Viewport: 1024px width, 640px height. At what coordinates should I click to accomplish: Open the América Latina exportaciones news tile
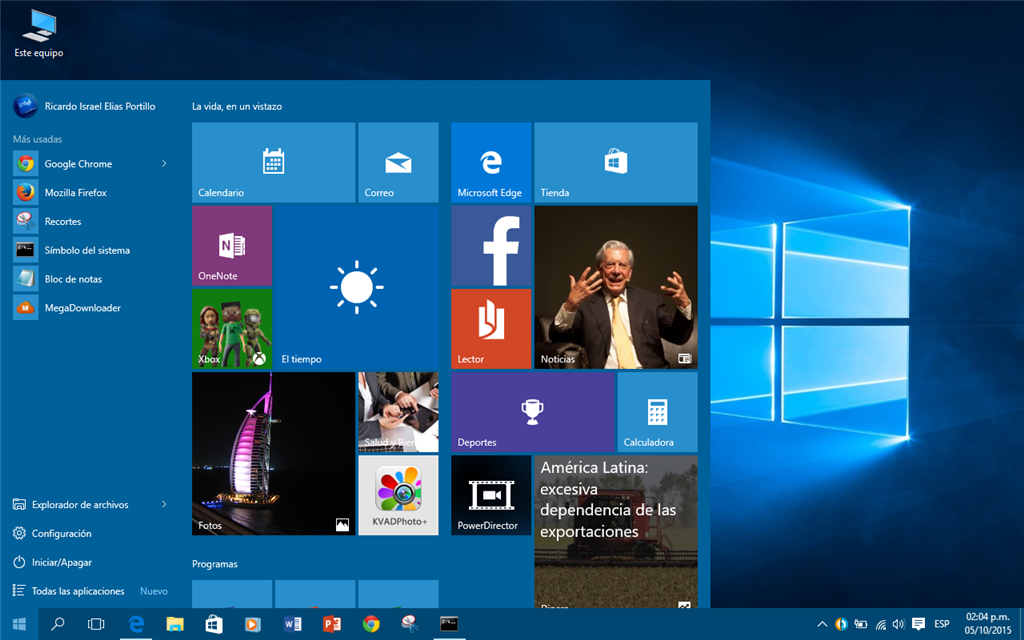[x=616, y=532]
